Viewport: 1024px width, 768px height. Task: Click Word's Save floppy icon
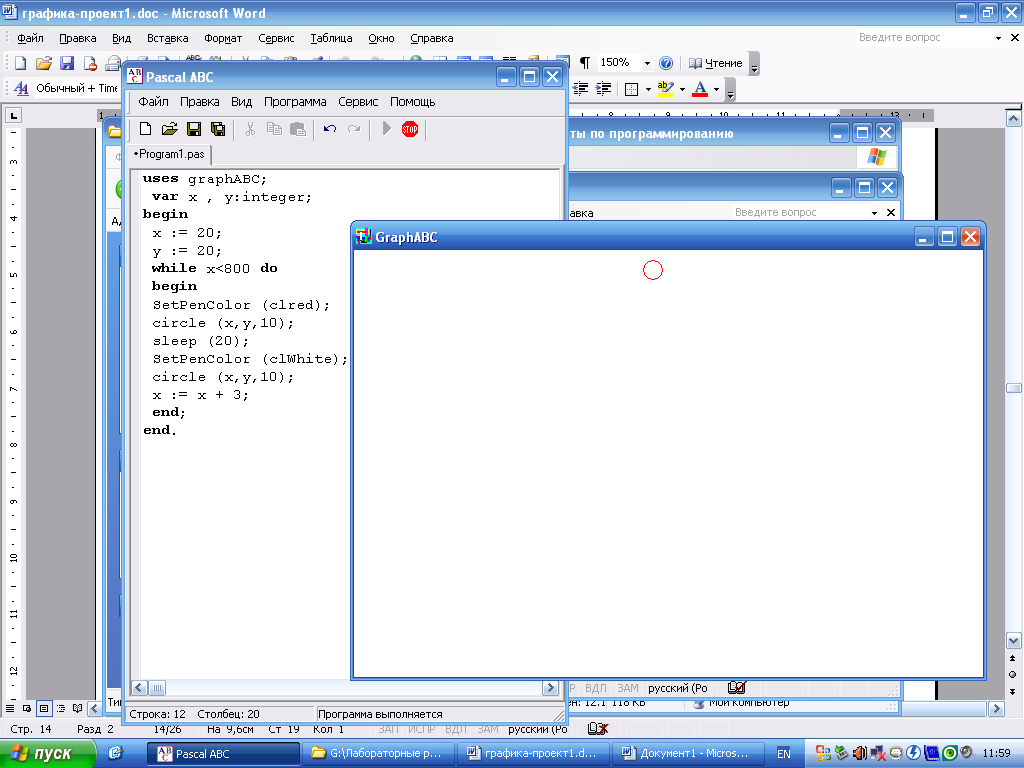coord(67,63)
